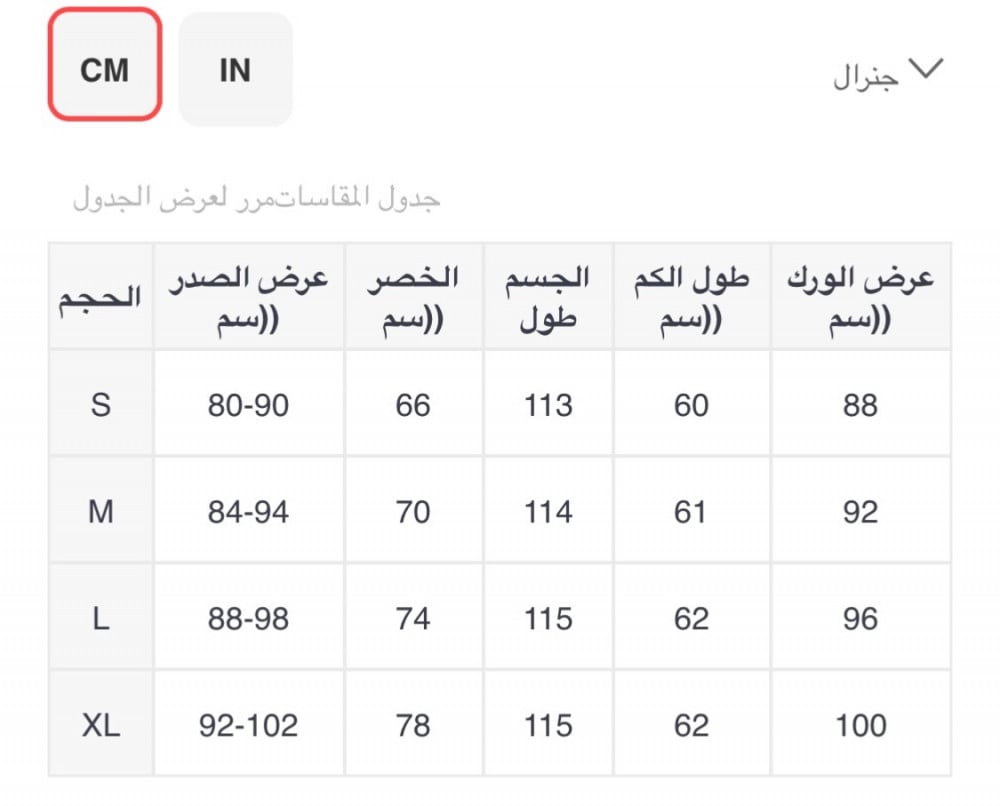
Task: Click the 80-90 chest width cell
Action: coord(249,405)
